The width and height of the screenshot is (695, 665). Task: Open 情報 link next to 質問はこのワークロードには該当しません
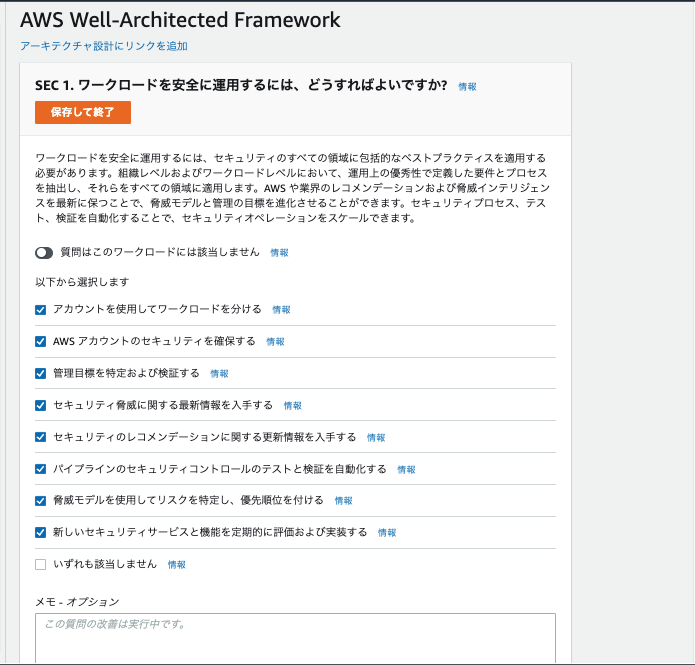(x=279, y=253)
